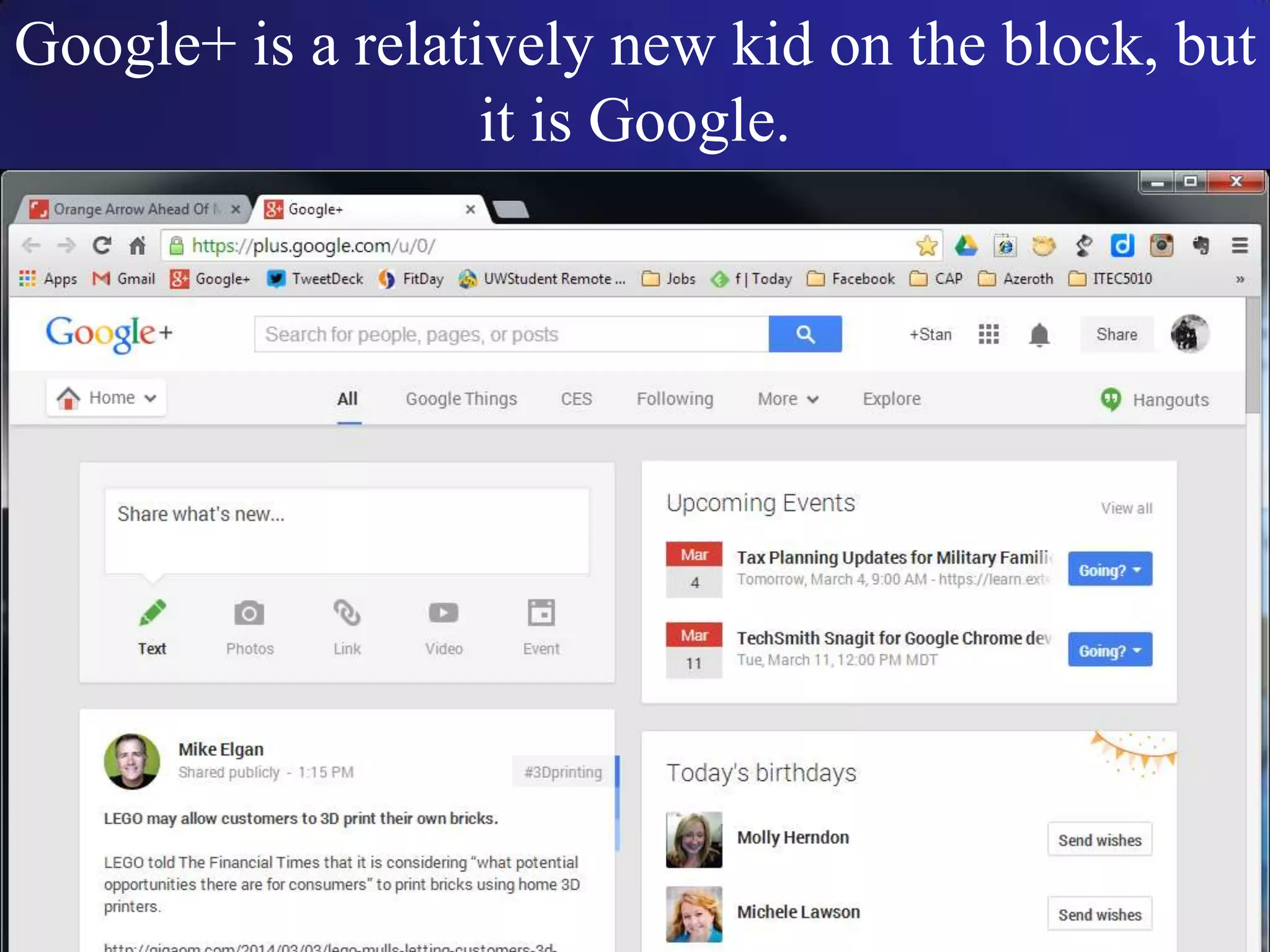Viewport: 1270px width, 952px height.
Task: Open Going? dropdown for Tax Planning event
Action: (x=1110, y=569)
